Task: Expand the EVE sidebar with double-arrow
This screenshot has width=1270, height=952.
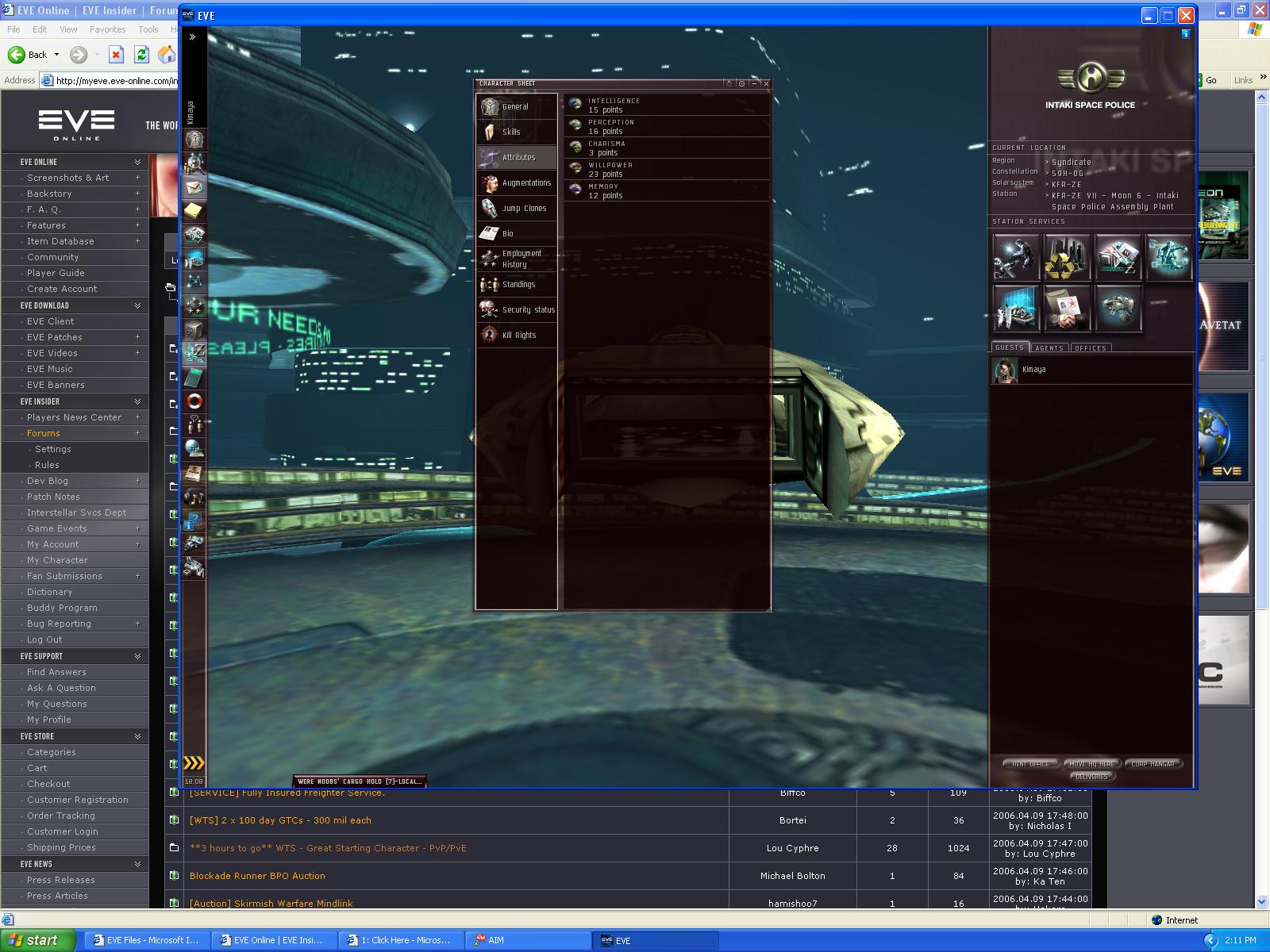Action: 192,36
